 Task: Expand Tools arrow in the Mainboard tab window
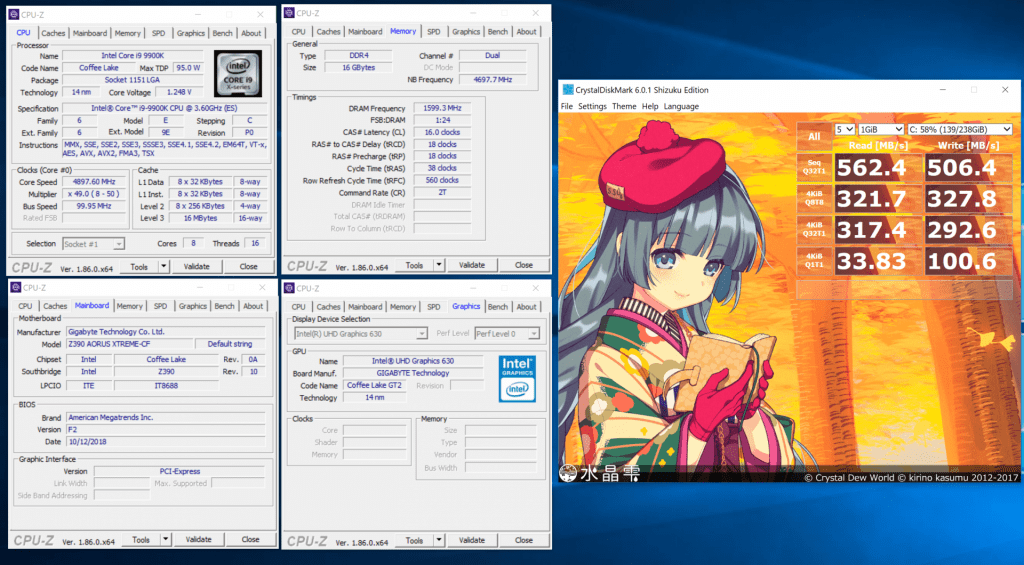pyautogui.click(x=166, y=540)
